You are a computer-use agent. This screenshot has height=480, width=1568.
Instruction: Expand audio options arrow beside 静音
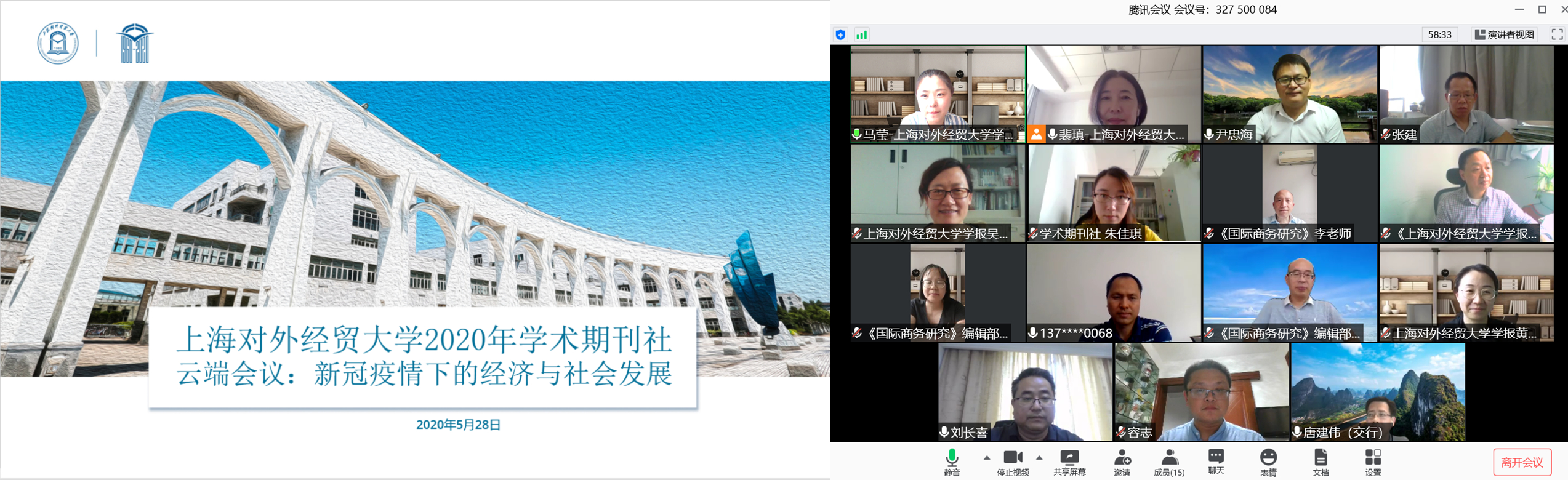[x=987, y=458]
